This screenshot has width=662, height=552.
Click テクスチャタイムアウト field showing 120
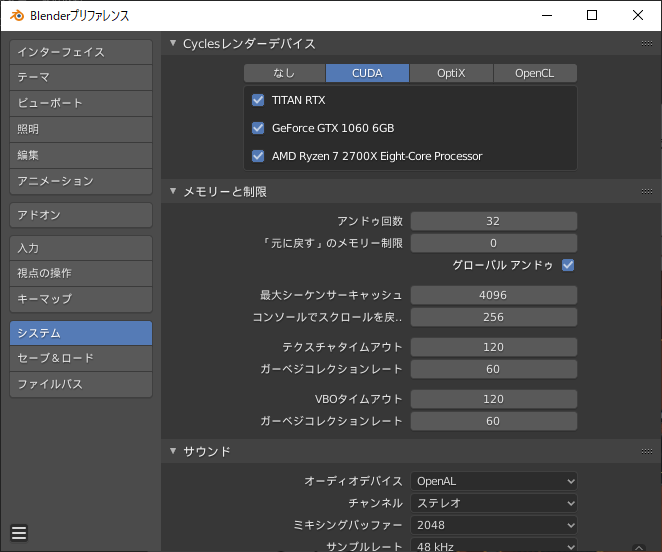tap(494, 347)
